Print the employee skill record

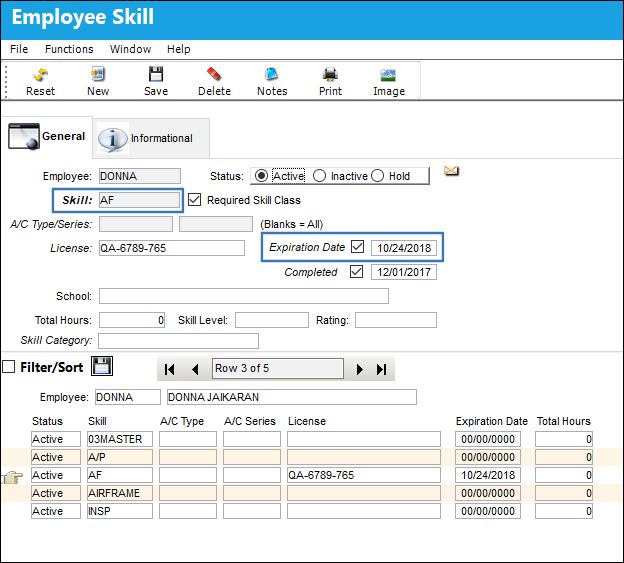coord(330,82)
